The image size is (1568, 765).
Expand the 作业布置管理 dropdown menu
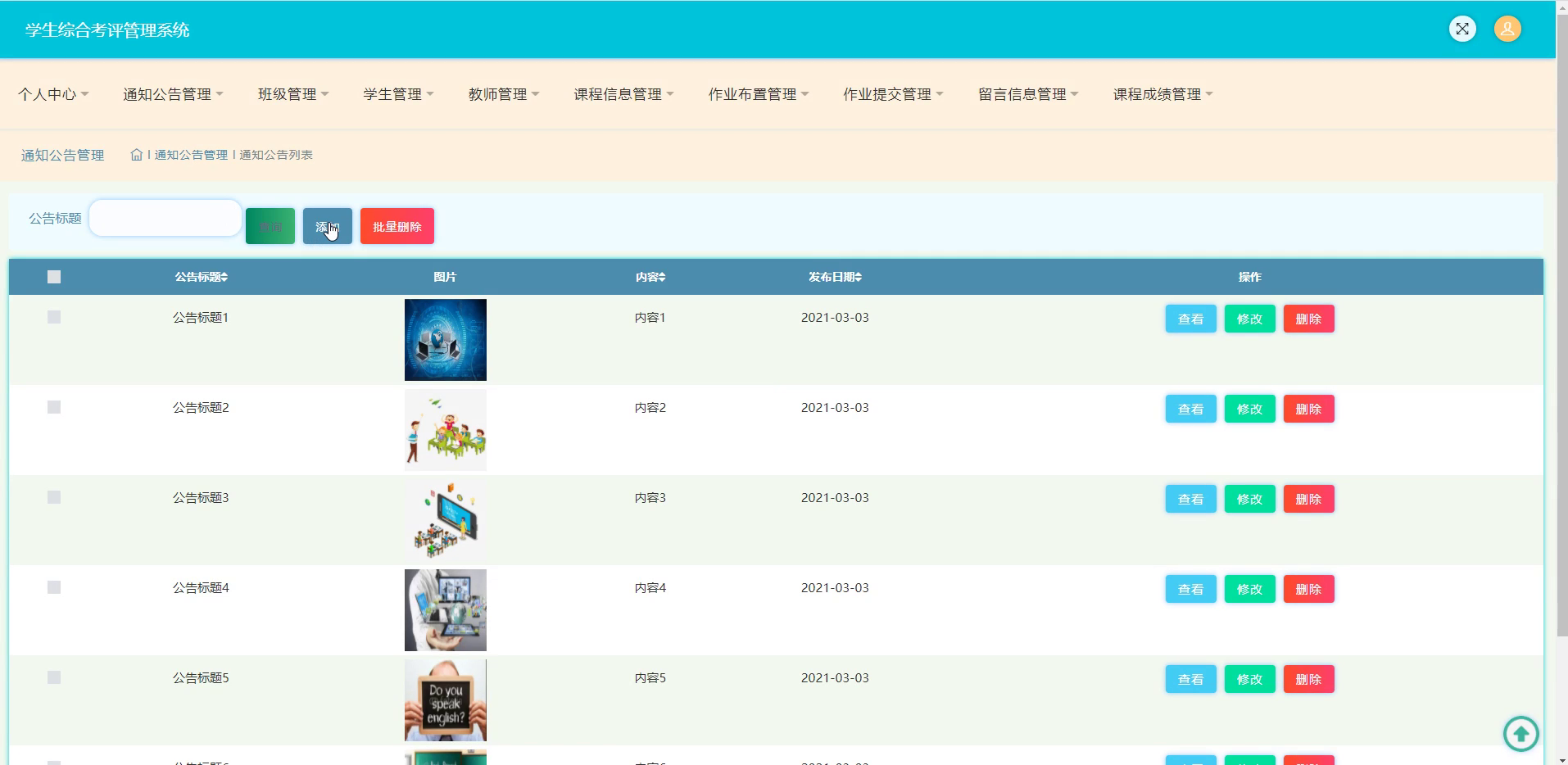(759, 94)
